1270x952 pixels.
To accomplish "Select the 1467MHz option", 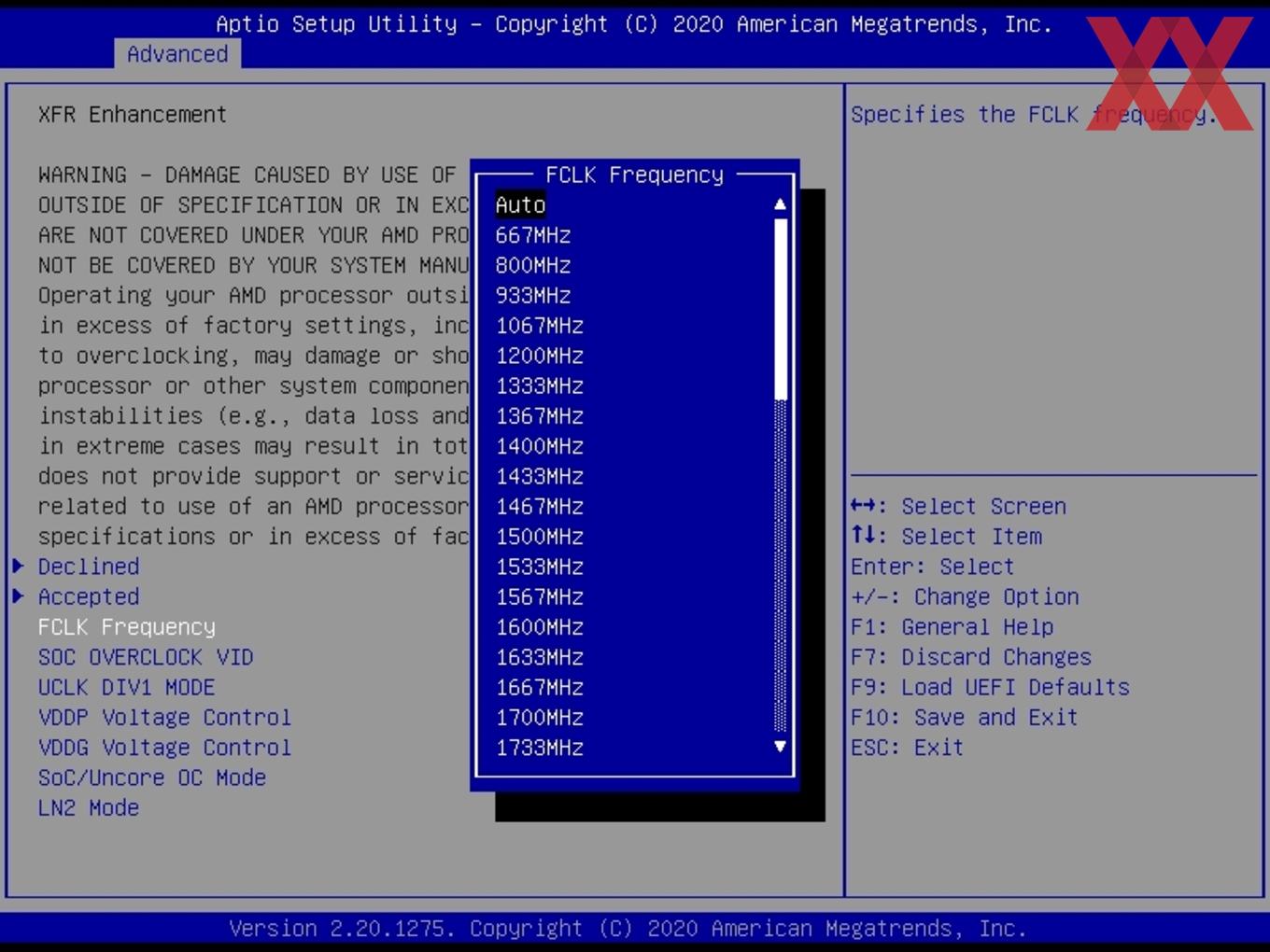I will (x=540, y=507).
